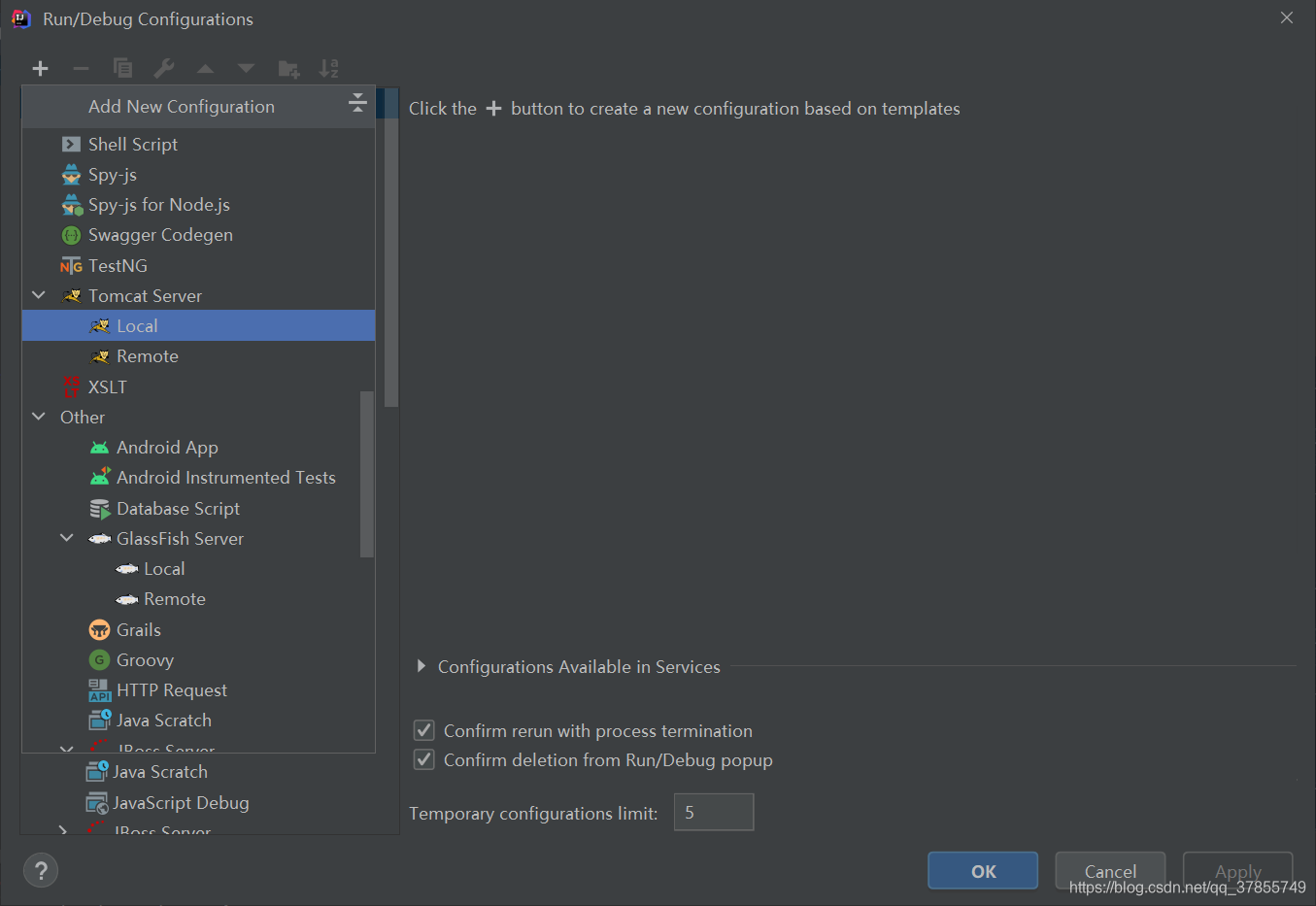Image resolution: width=1316 pixels, height=906 pixels.
Task: Click the Tomcat Server label
Action: 145,296
